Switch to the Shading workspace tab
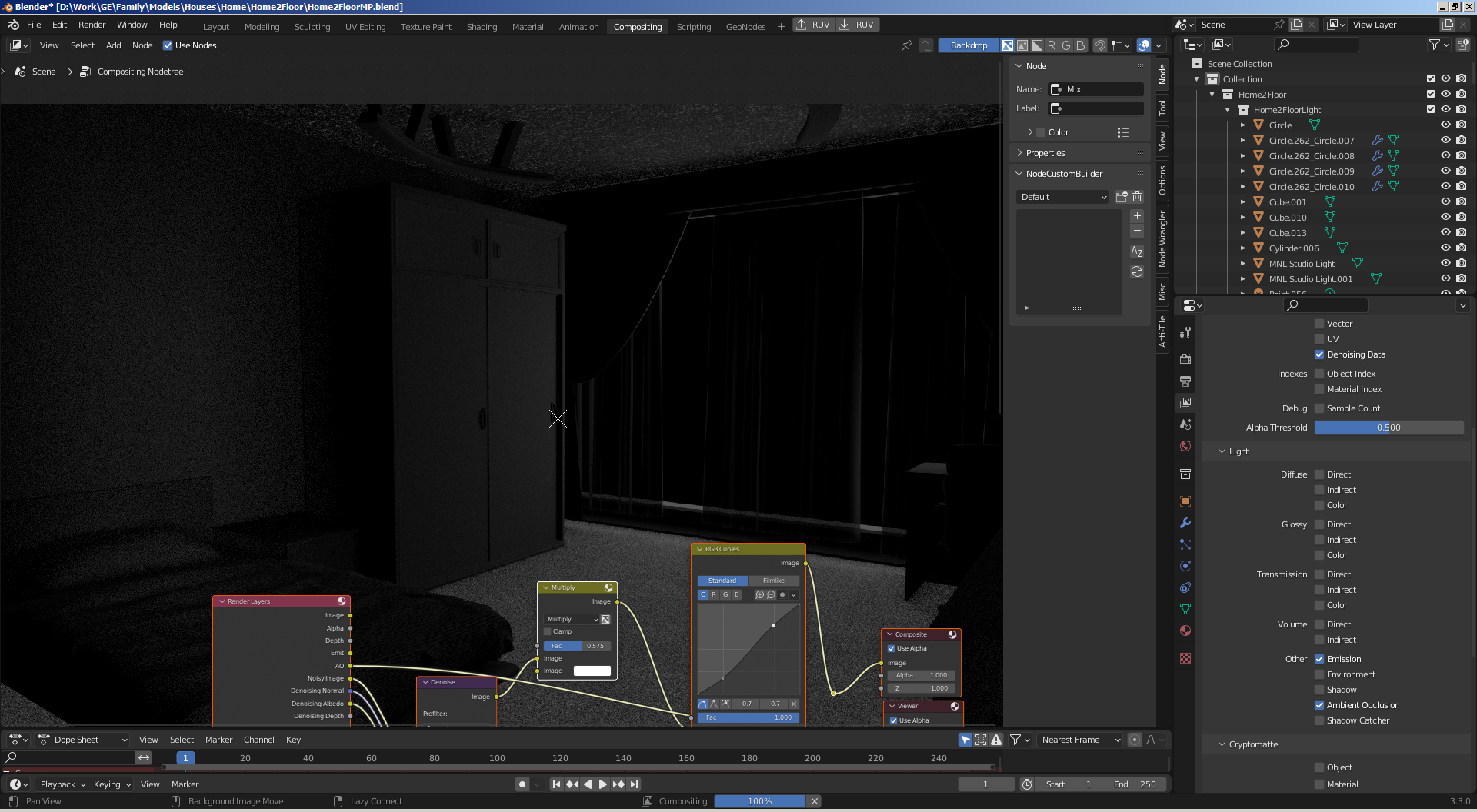This screenshot has height=812, width=1477. pos(482,26)
